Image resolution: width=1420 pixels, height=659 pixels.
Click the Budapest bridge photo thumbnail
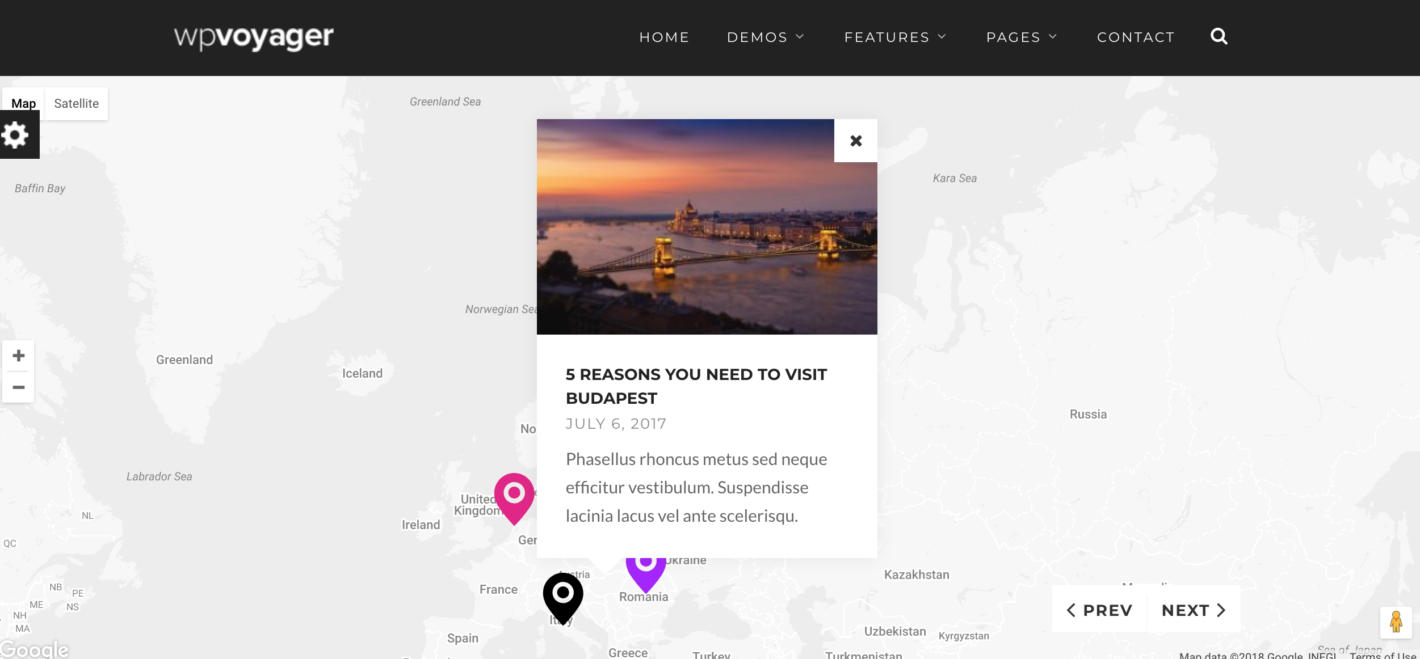pos(707,227)
